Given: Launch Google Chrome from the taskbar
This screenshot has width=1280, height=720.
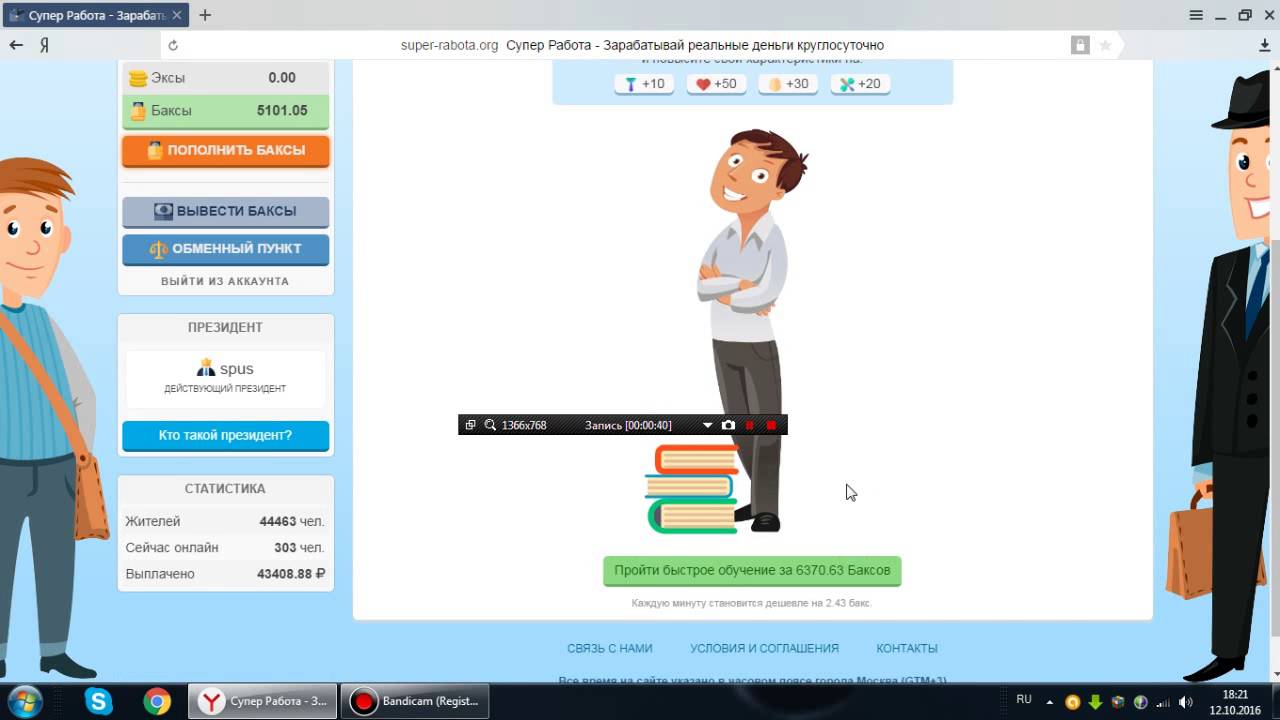Looking at the screenshot, I should point(156,701).
